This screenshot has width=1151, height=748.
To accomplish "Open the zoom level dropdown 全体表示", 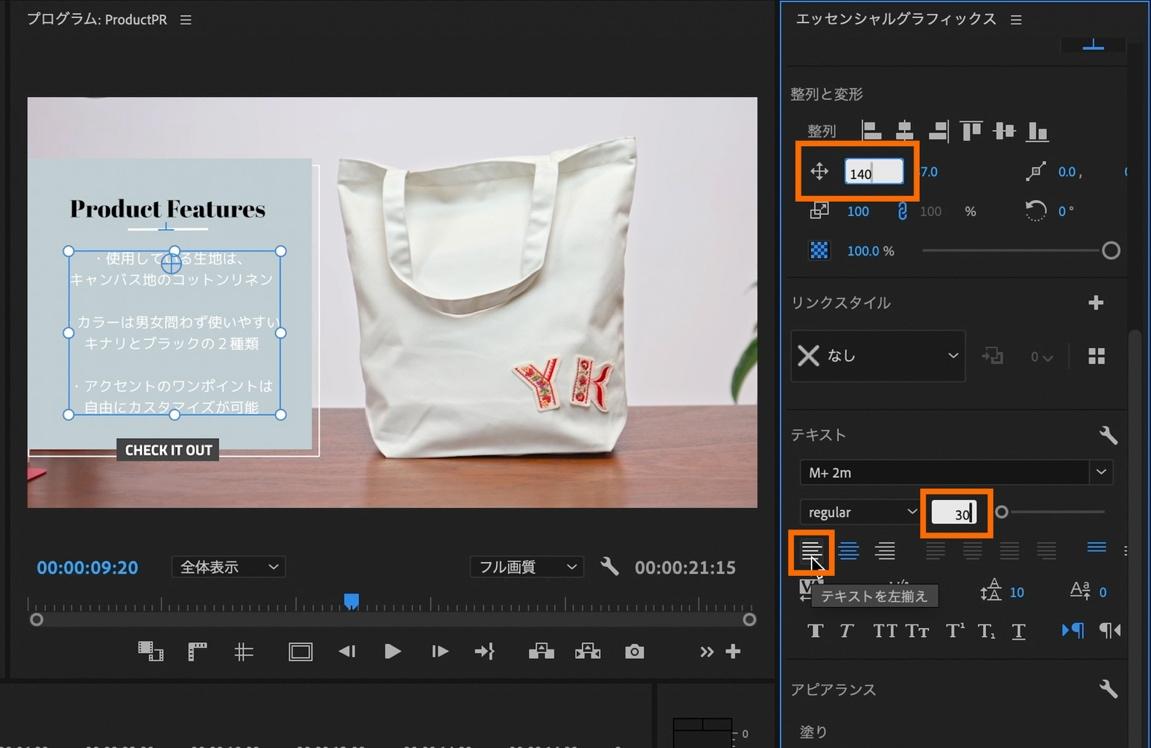I will point(228,567).
